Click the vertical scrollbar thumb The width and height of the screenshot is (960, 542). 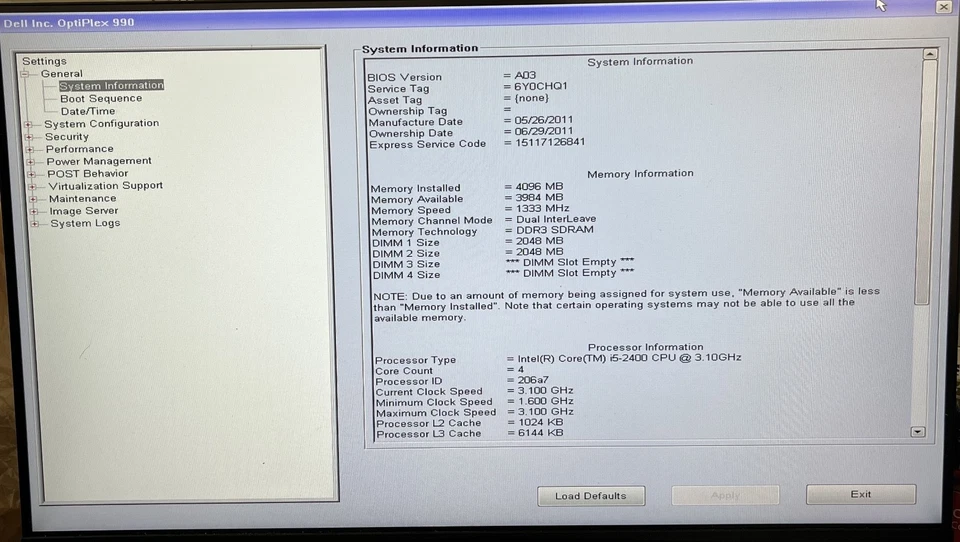[924, 181]
